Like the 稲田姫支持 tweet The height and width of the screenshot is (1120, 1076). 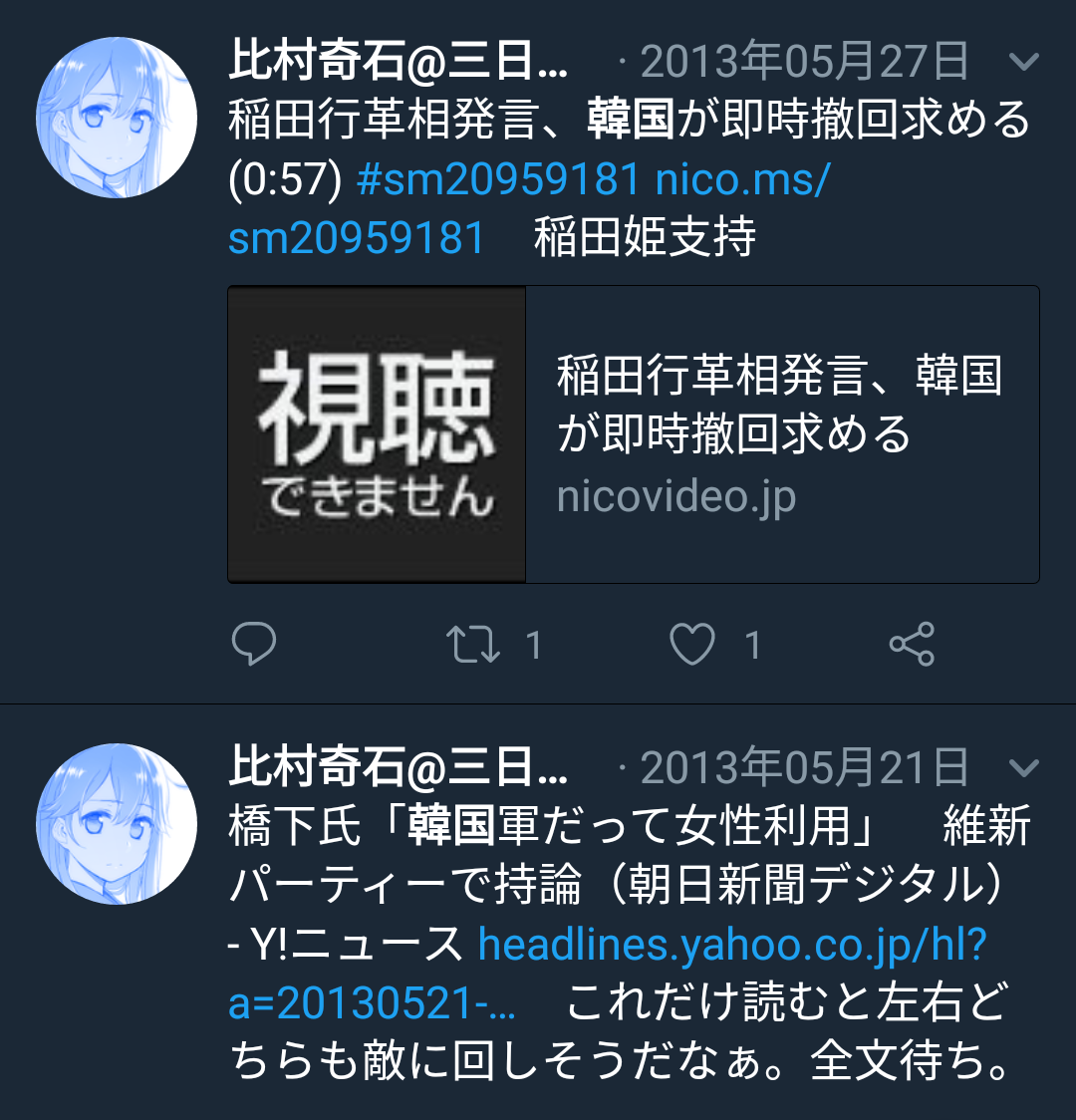coord(691,644)
